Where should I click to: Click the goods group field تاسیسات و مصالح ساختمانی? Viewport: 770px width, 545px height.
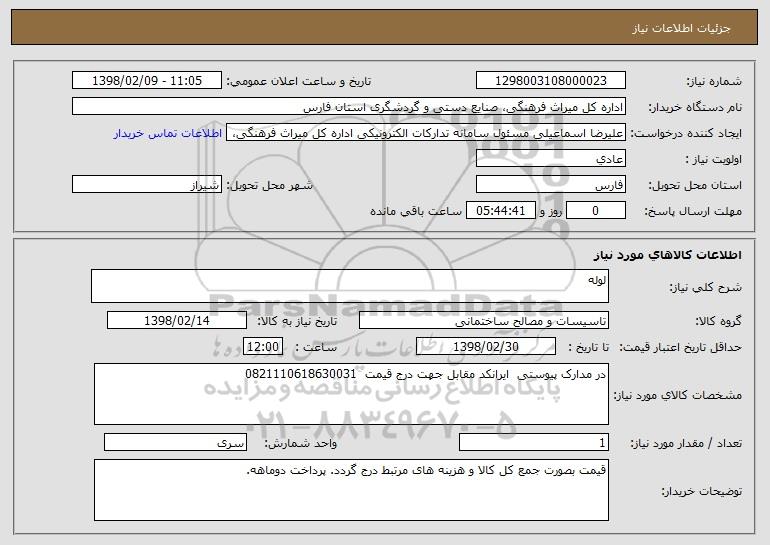click(x=484, y=321)
